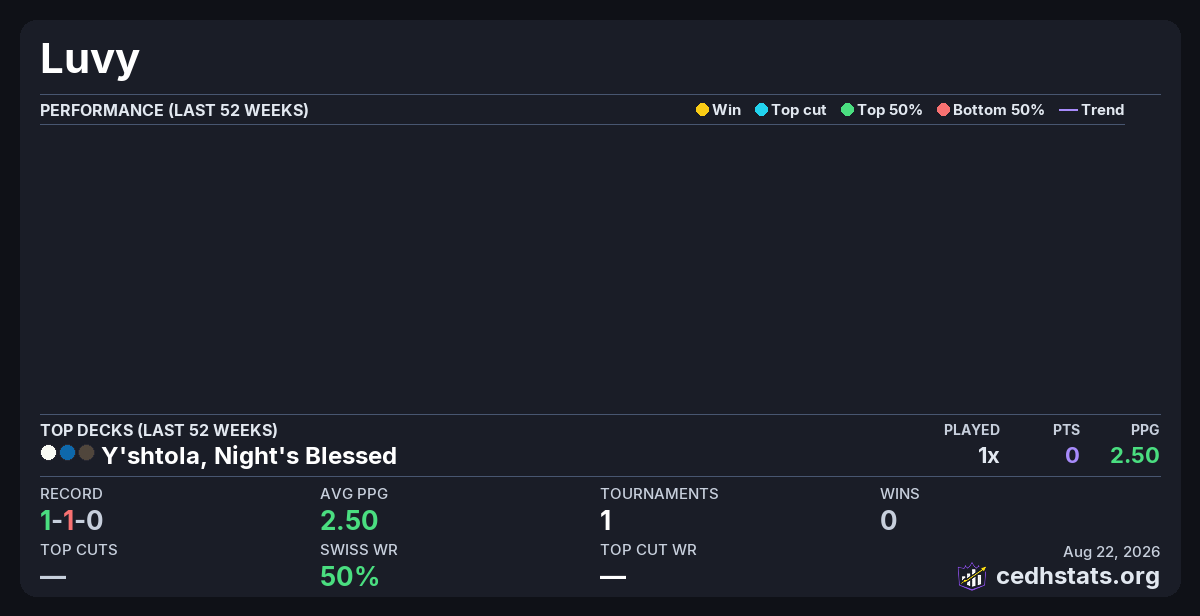Viewport: 1200px width, 616px height.
Task: Open the cedhstats.org link
Action: 1078,576
